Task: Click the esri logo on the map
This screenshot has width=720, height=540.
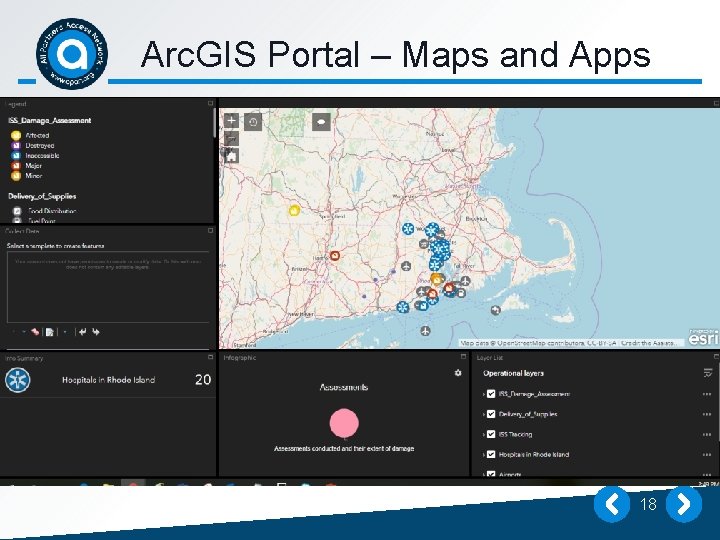Action: pyautogui.click(x=703, y=338)
